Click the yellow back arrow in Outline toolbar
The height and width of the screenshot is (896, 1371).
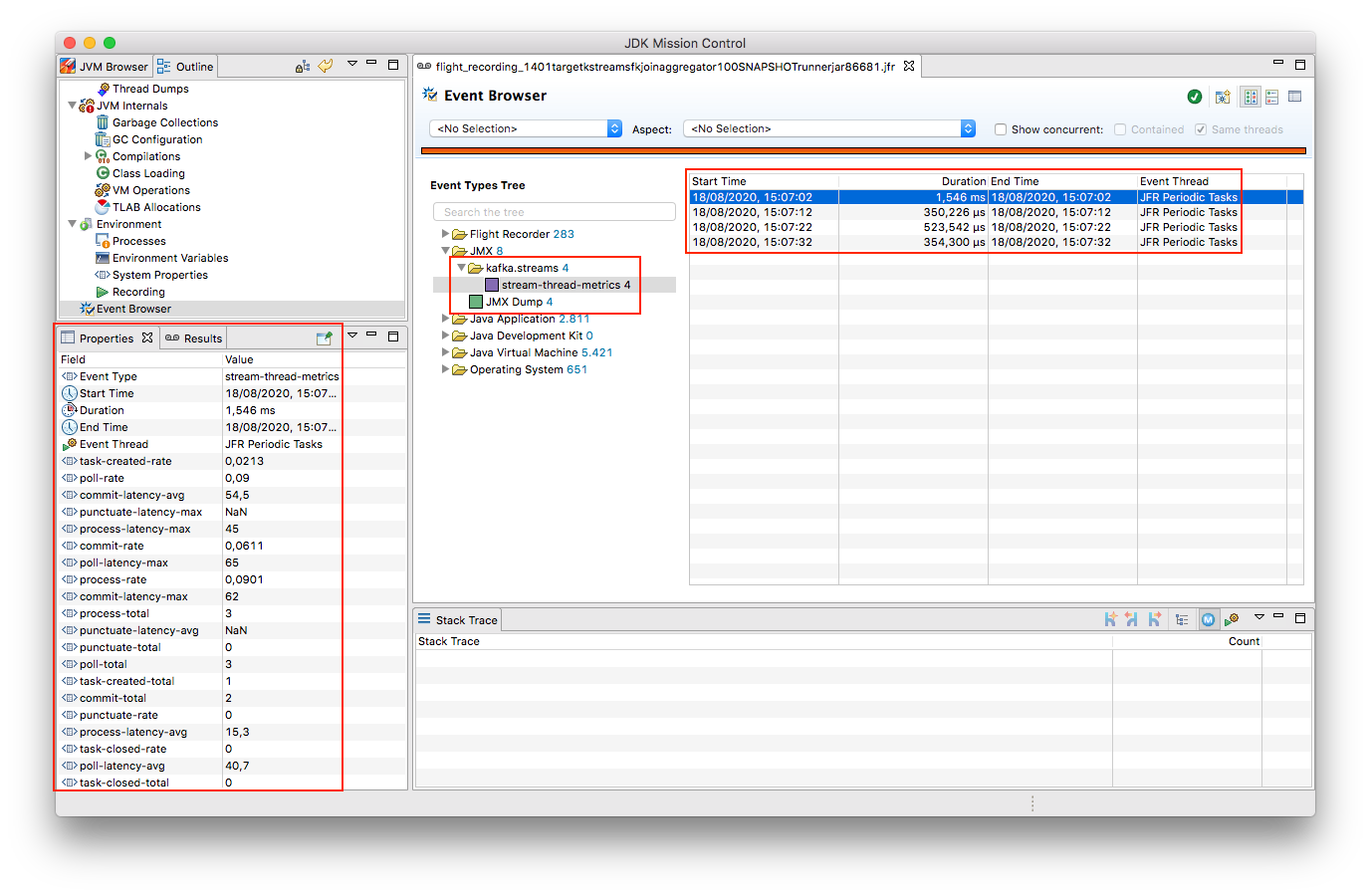[326, 66]
